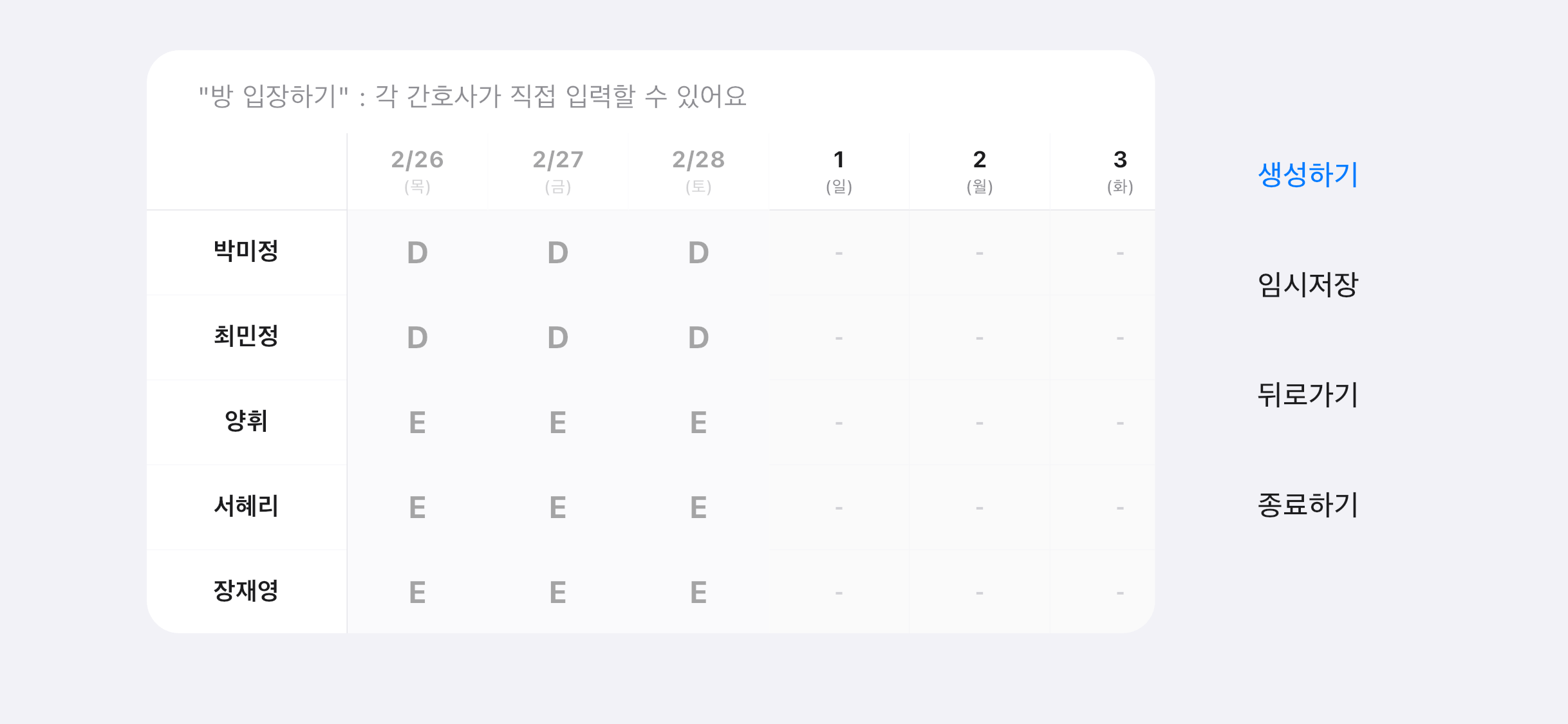Click the name 서혜리
This screenshot has width=1568, height=724.
(x=247, y=507)
